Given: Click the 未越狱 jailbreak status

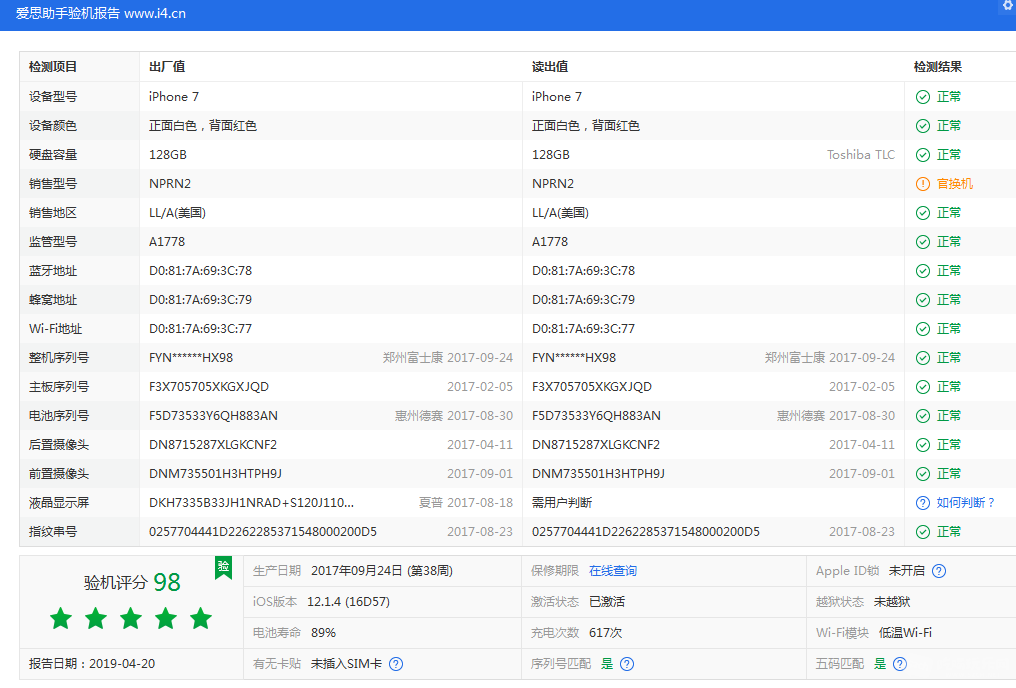Looking at the screenshot, I should click(x=892, y=602).
